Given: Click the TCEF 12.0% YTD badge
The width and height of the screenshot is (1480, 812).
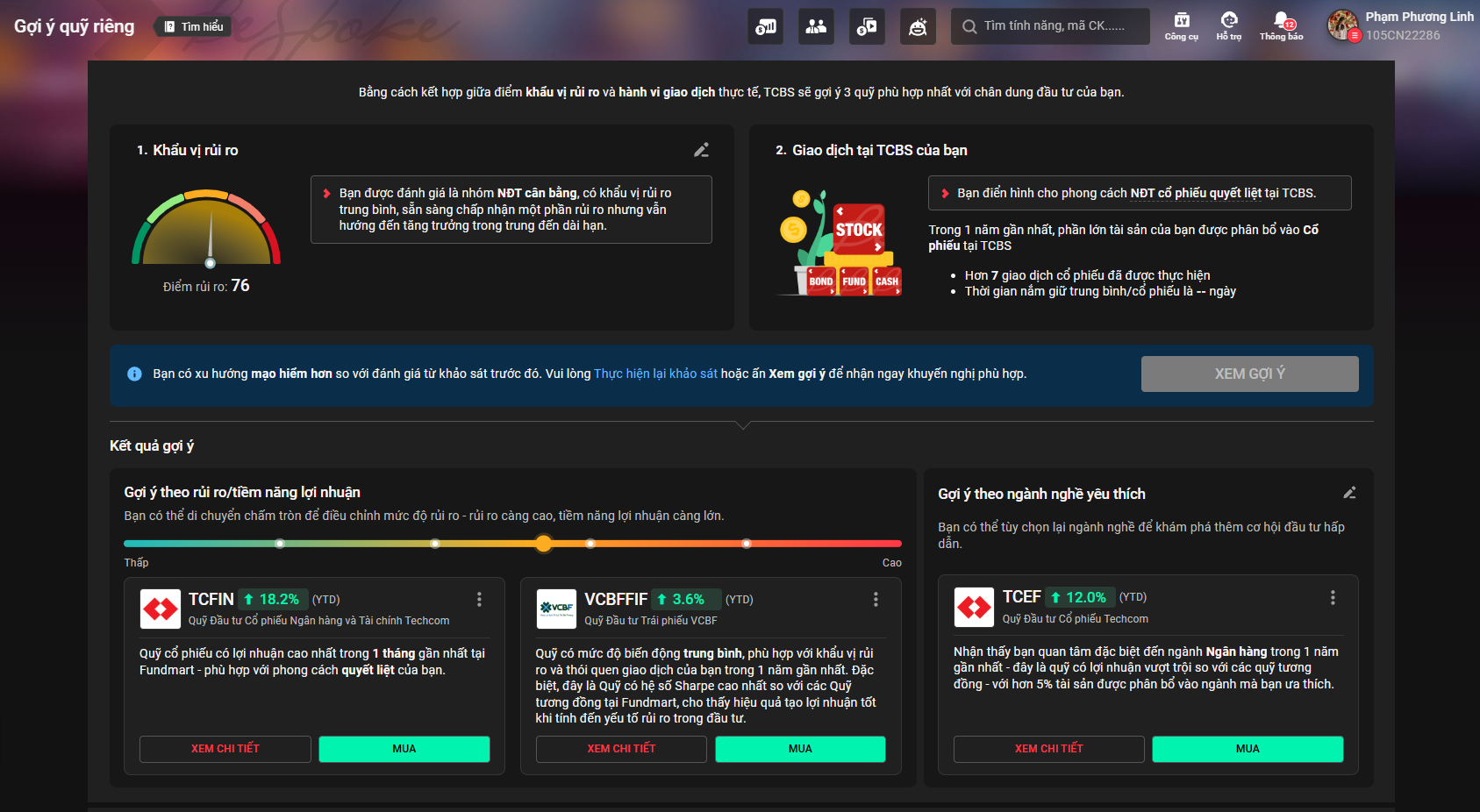Looking at the screenshot, I should tap(1080, 597).
